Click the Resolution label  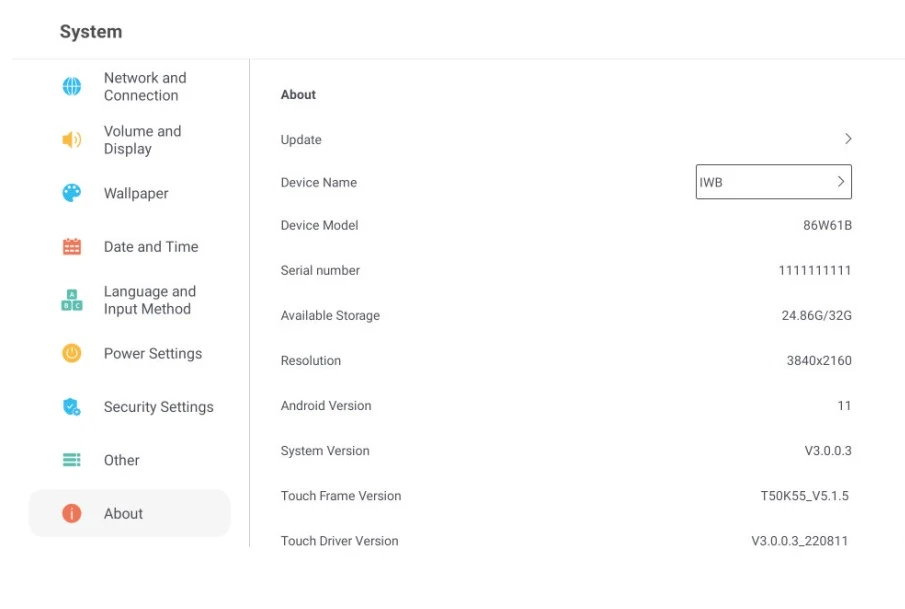311,360
